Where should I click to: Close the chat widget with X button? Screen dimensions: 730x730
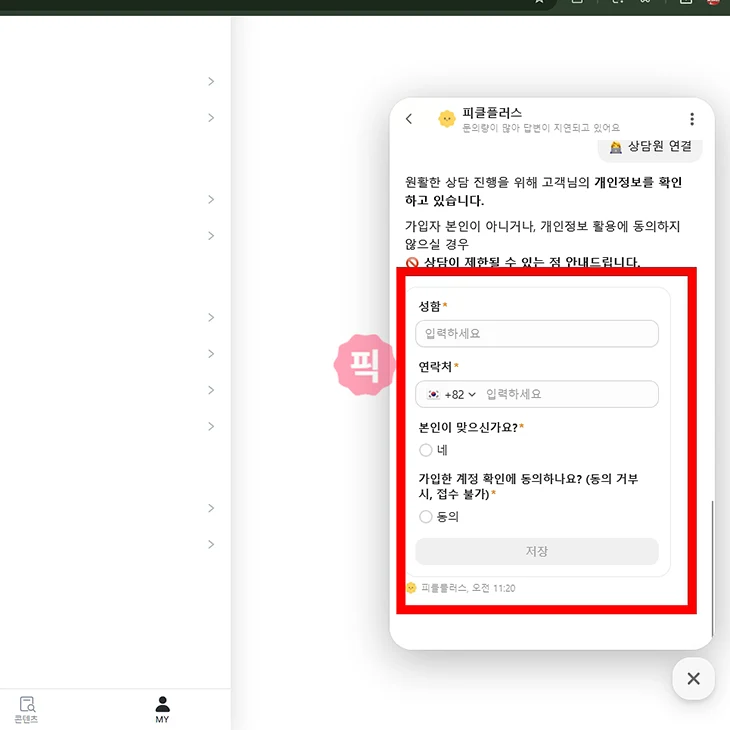[693, 678]
